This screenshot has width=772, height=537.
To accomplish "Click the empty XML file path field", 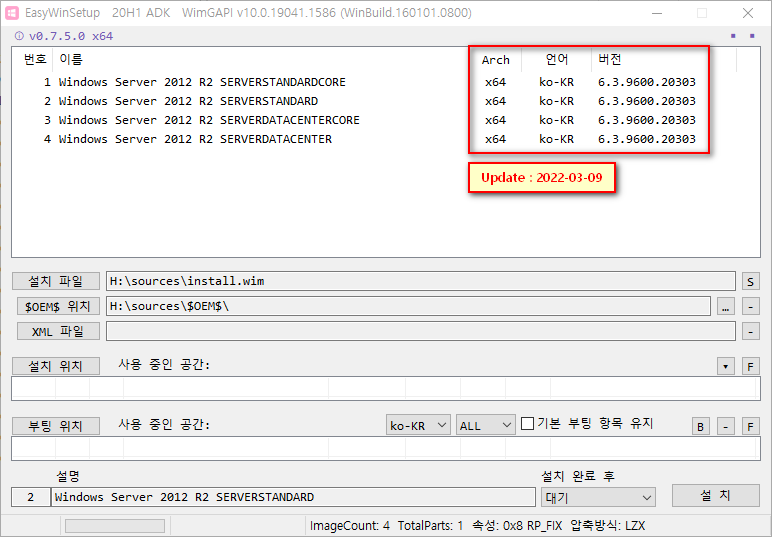I will 420,331.
